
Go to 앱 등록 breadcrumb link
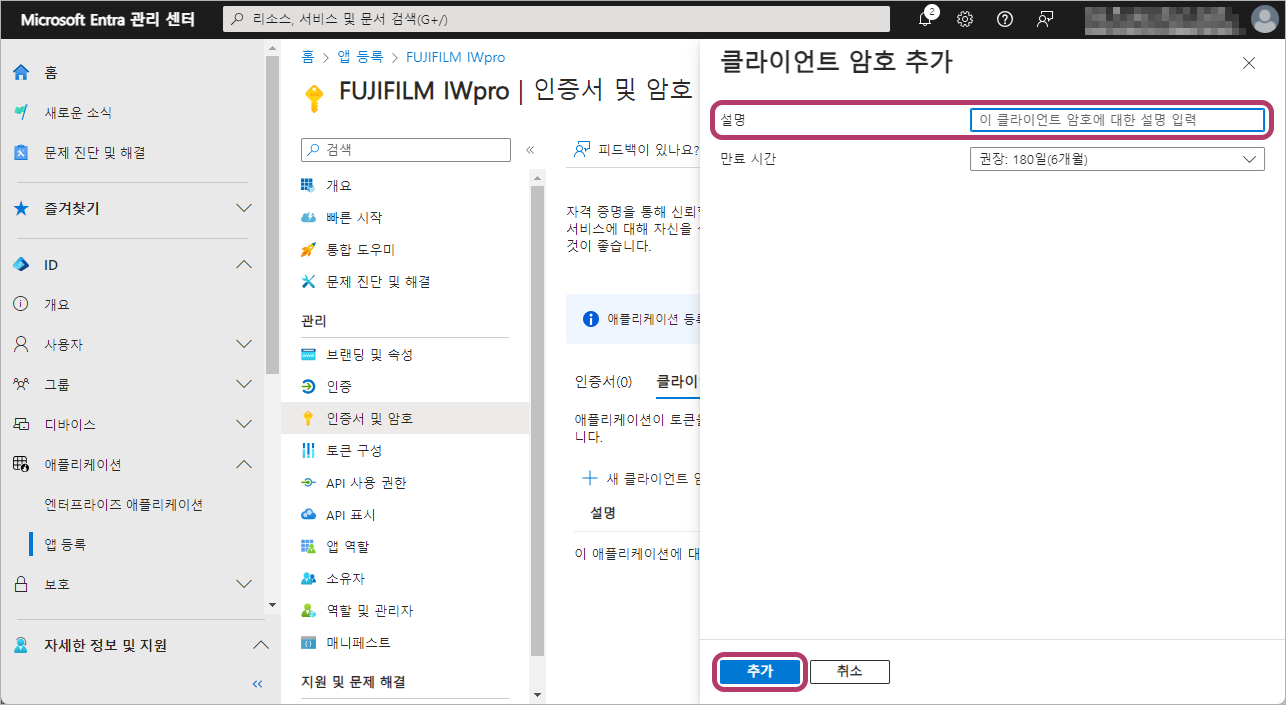[360, 57]
